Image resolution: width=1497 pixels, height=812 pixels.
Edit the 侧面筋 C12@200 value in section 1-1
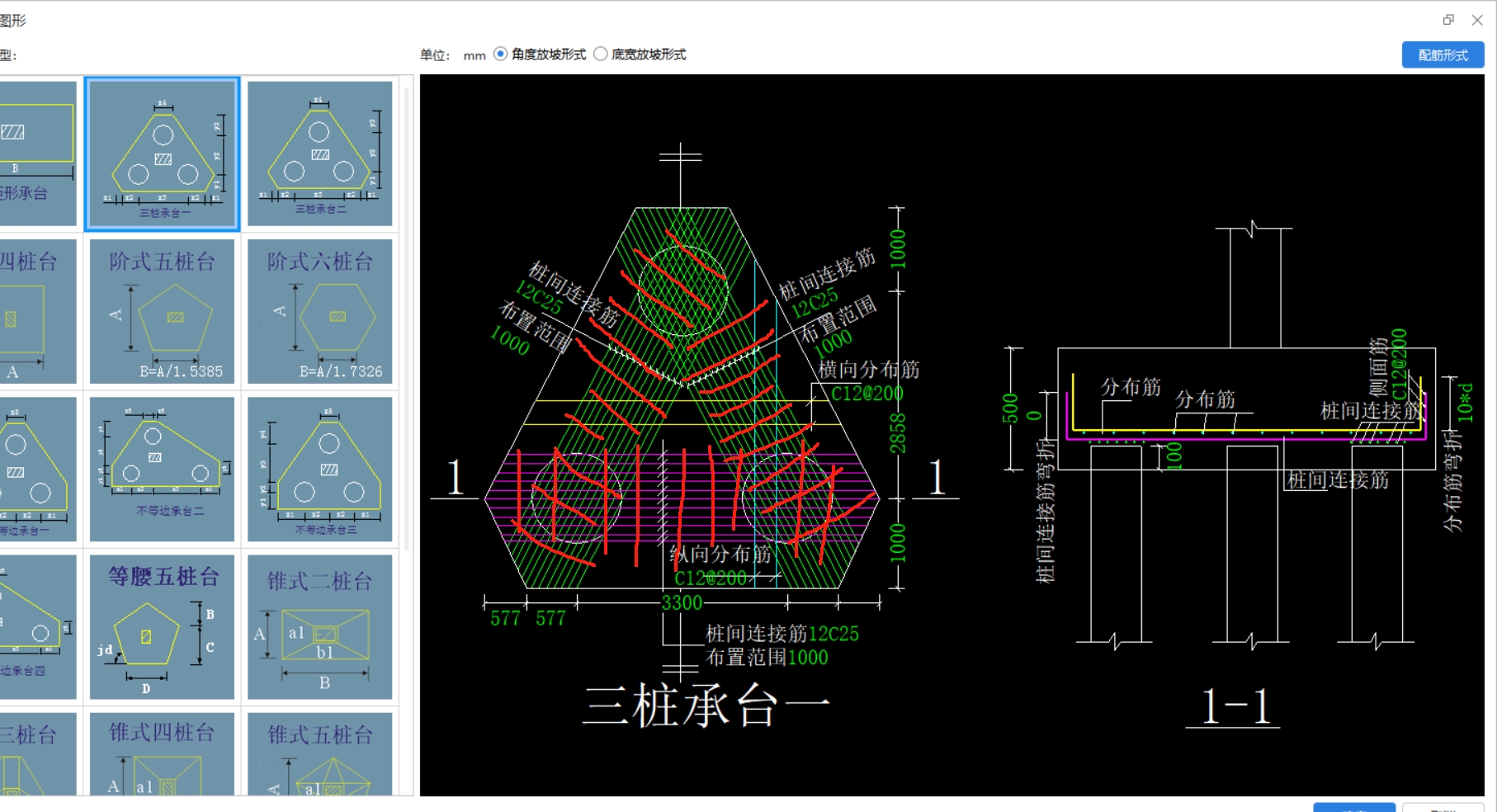1399,364
